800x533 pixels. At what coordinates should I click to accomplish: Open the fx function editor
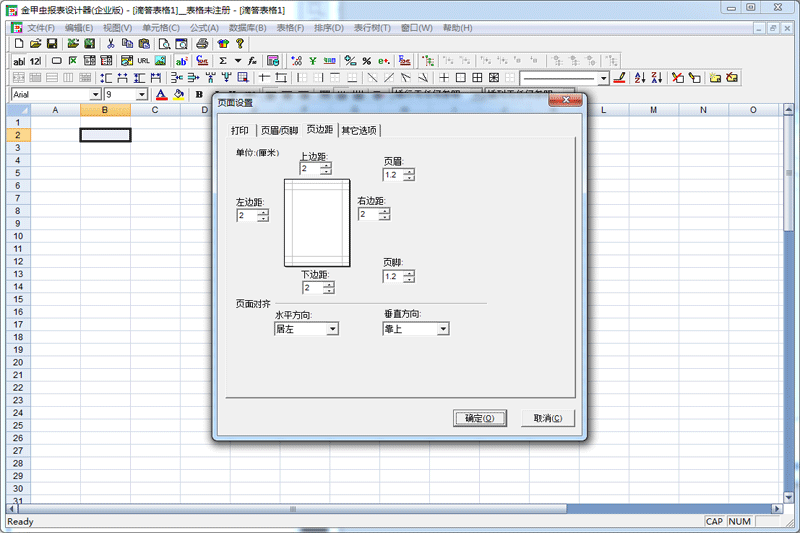point(253,61)
